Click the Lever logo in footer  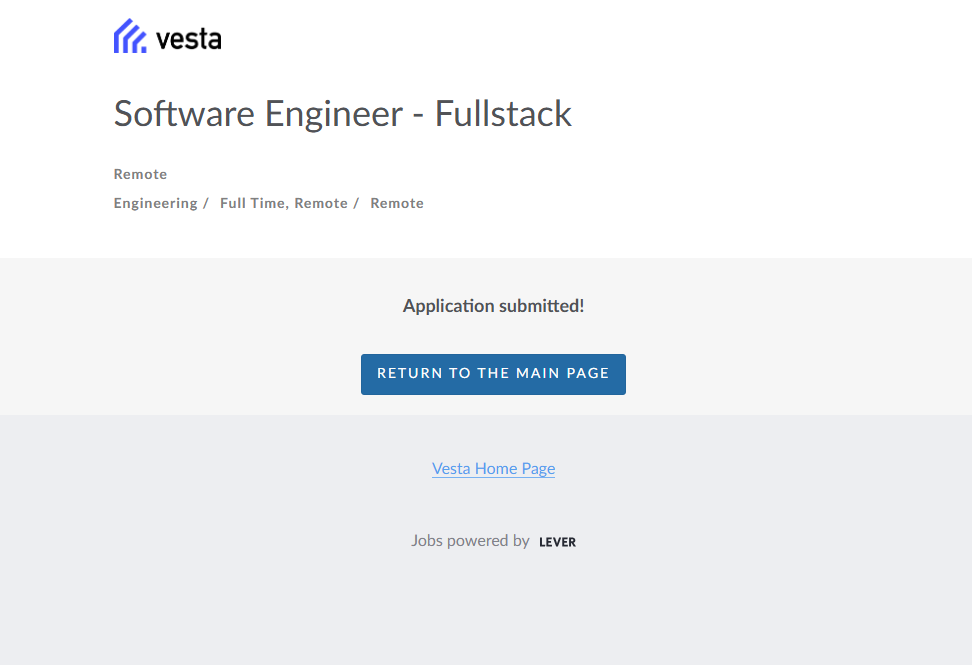point(557,542)
